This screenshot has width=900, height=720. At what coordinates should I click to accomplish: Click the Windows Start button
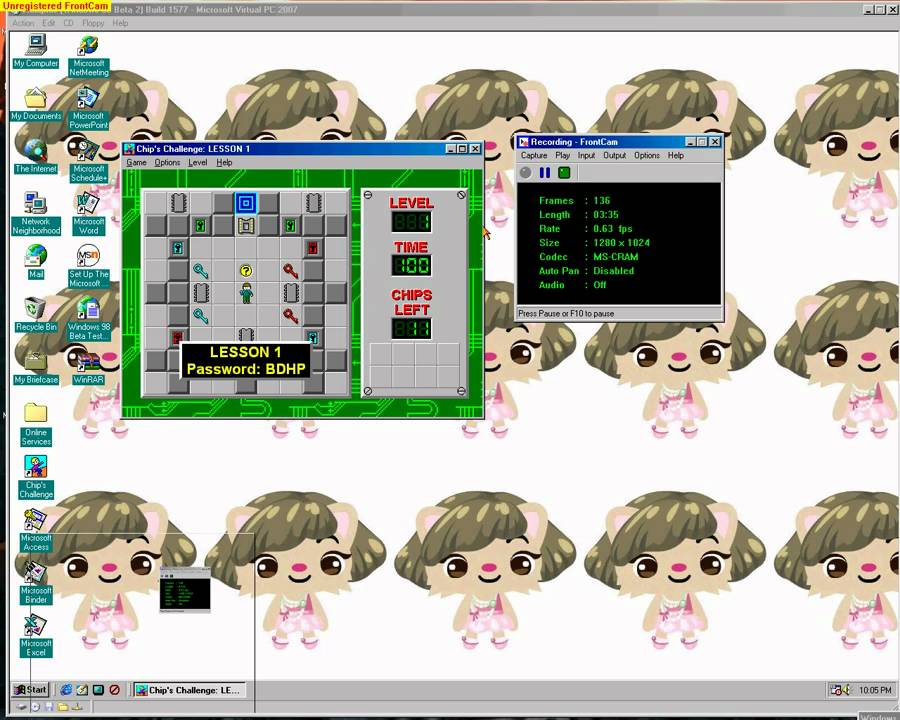30,690
